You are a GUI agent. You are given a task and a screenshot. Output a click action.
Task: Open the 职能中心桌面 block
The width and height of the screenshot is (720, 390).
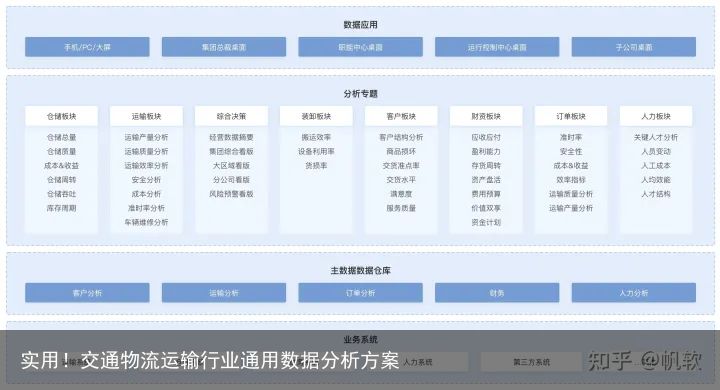click(360, 47)
